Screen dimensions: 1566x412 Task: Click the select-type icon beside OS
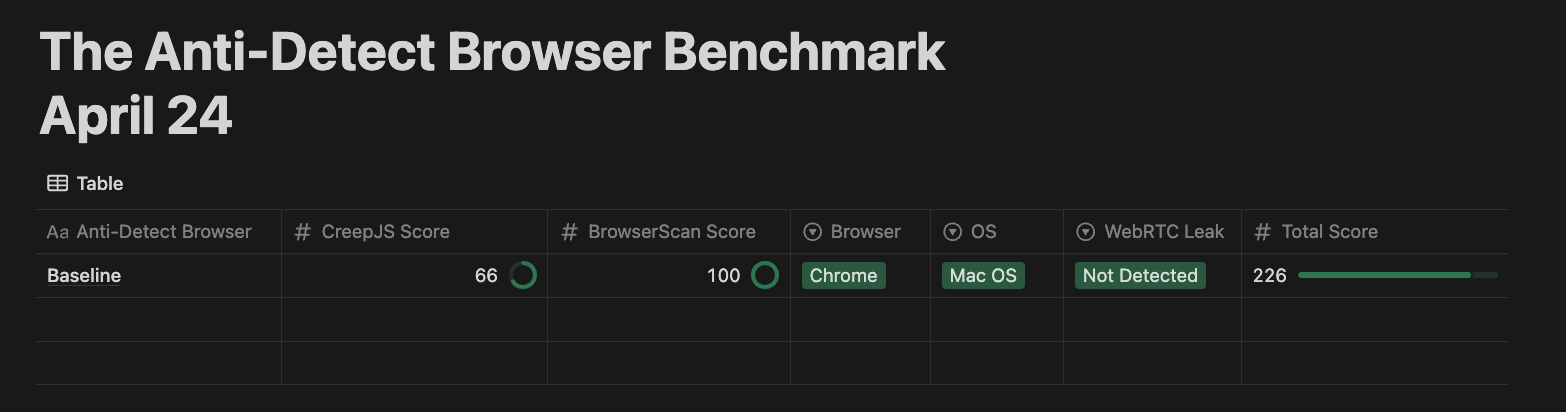952,232
